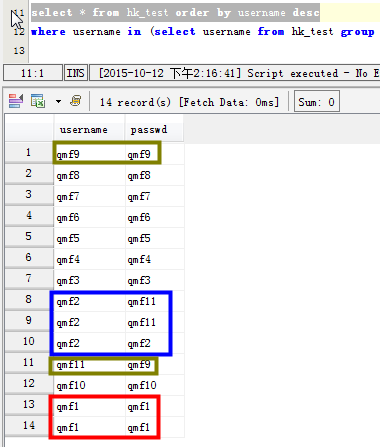Click username cell qmf7
The width and height of the screenshot is (380, 447).
pos(89,196)
